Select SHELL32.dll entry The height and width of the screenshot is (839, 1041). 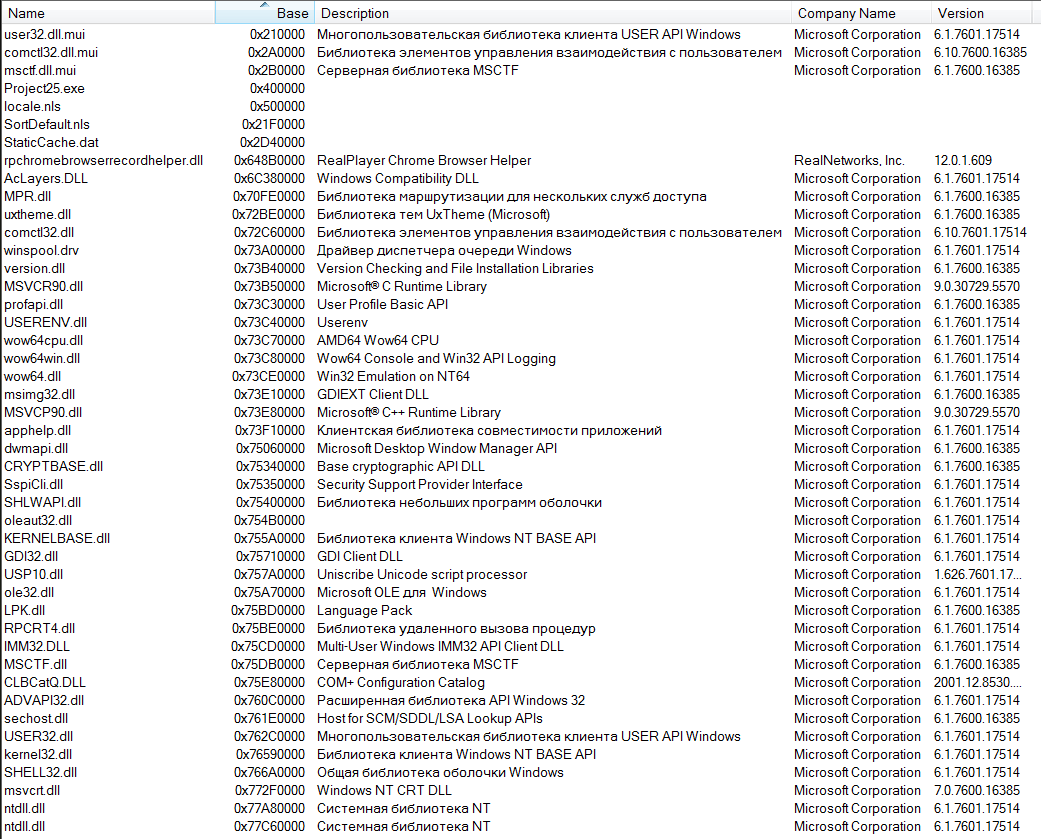click(520, 772)
